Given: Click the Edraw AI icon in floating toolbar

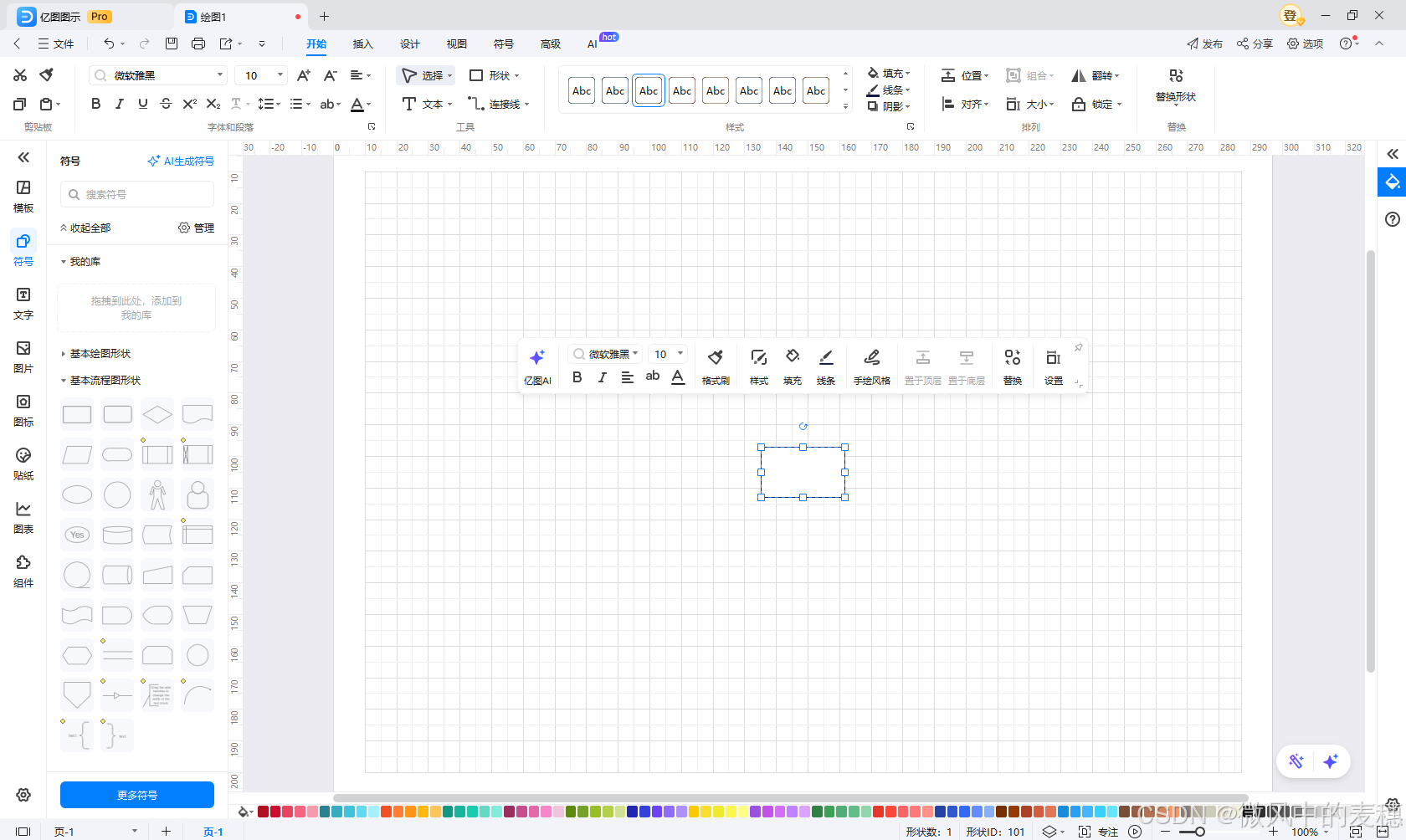Looking at the screenshot, I should click(x=537, y=366).
